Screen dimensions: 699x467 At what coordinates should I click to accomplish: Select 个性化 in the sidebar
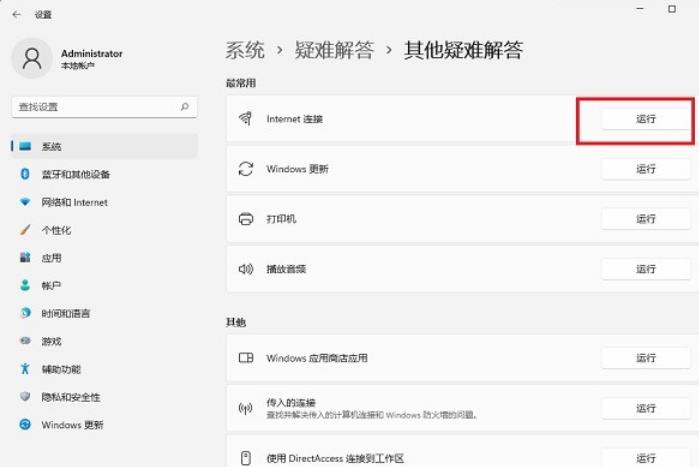tap(104, 230)
